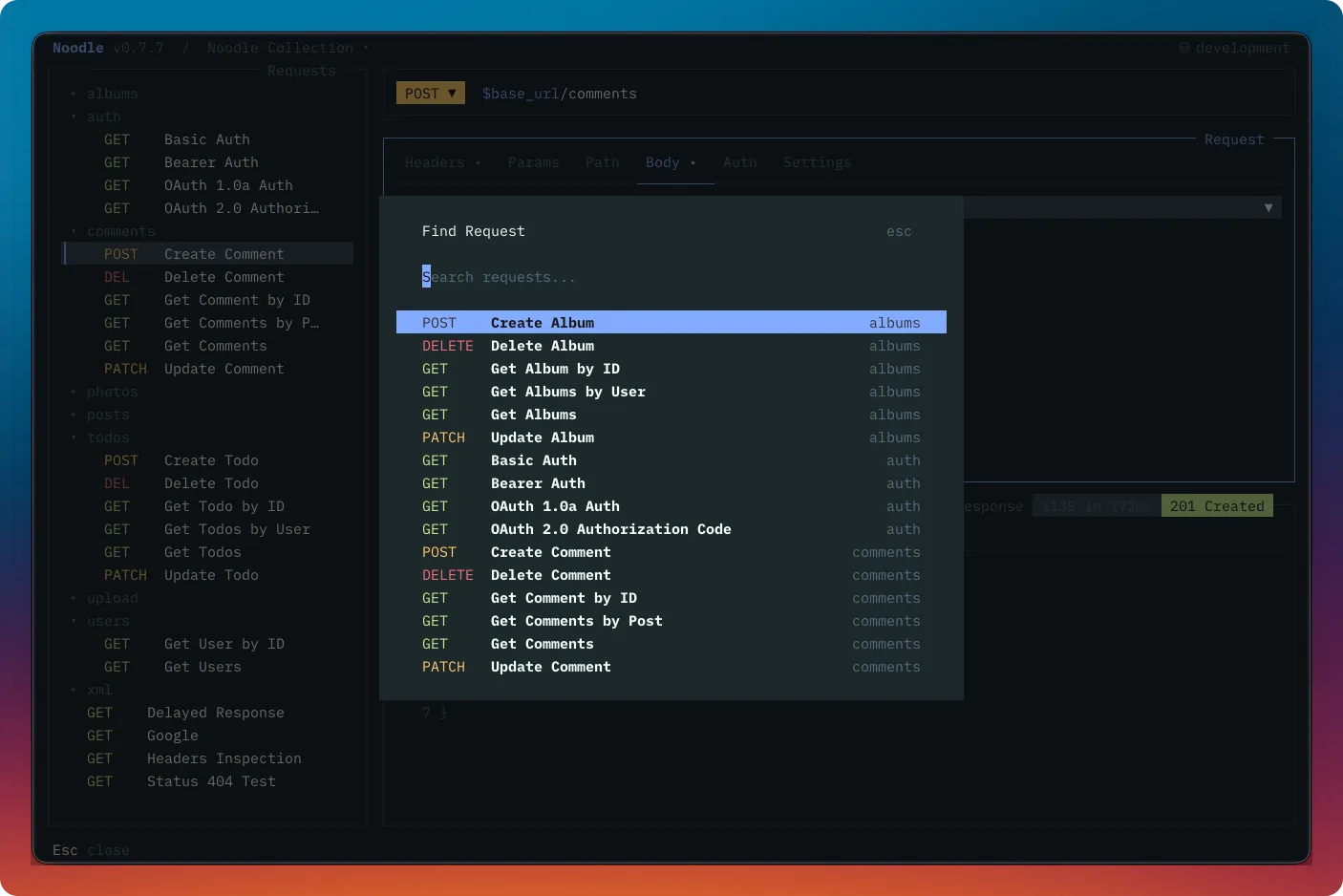Click the development environment label

click(1242, 48)
